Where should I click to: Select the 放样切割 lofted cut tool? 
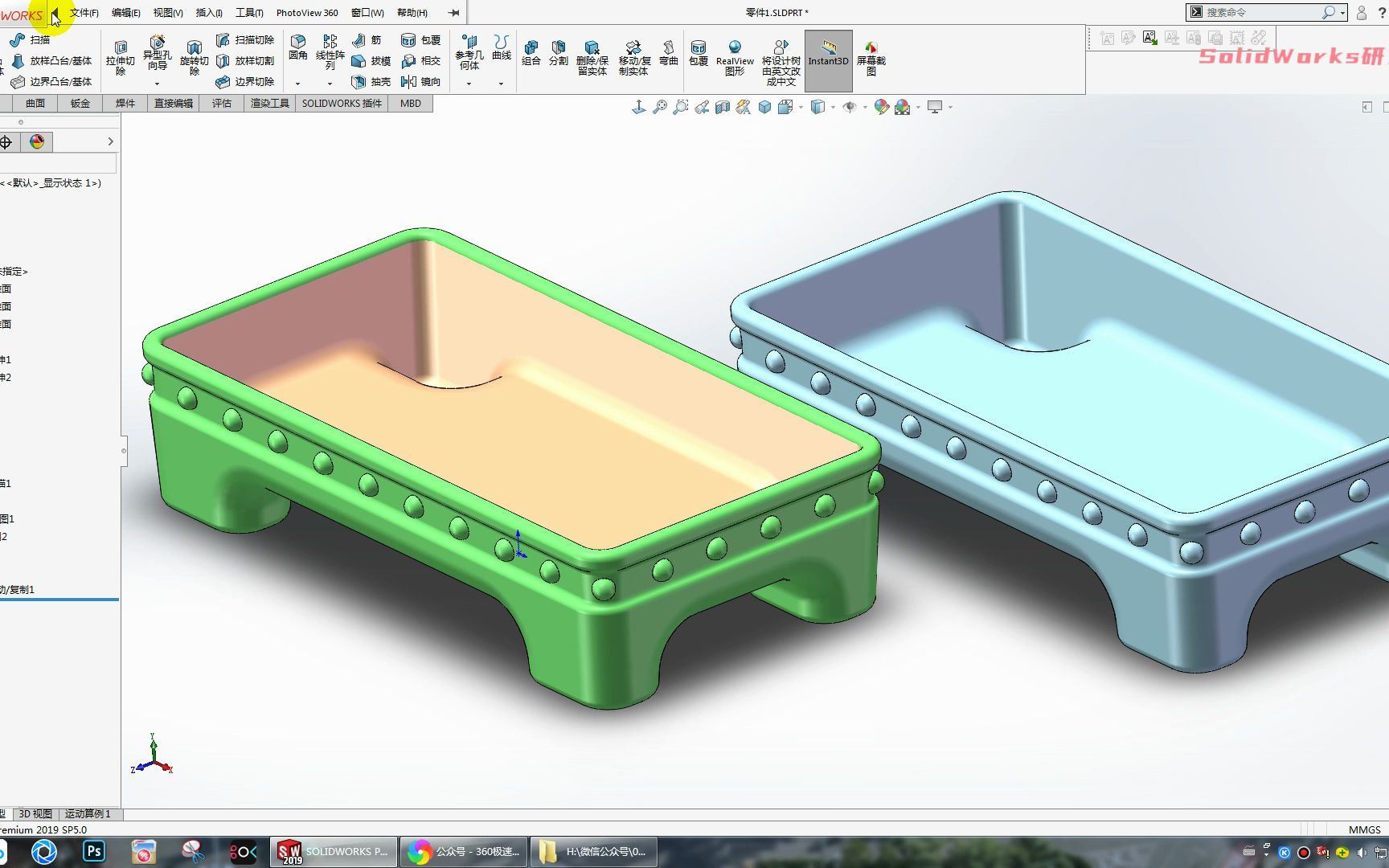coord(245,60)
